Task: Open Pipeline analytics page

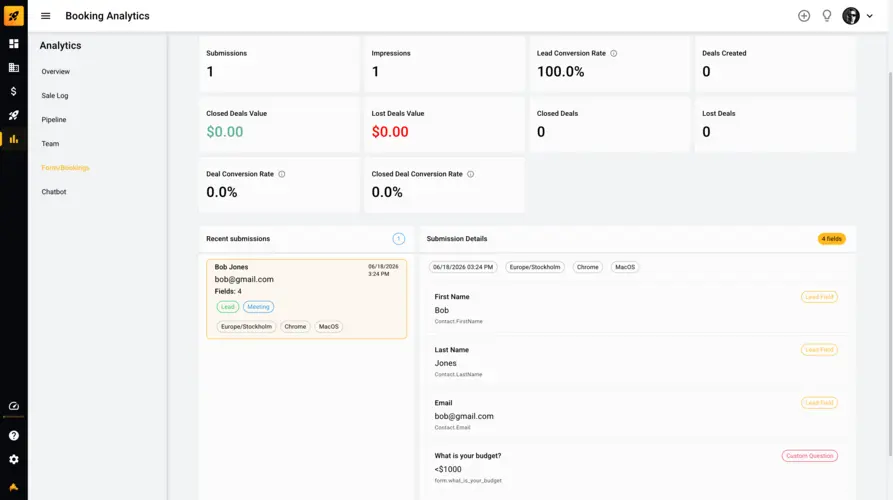Action: (x=54, y=120)
